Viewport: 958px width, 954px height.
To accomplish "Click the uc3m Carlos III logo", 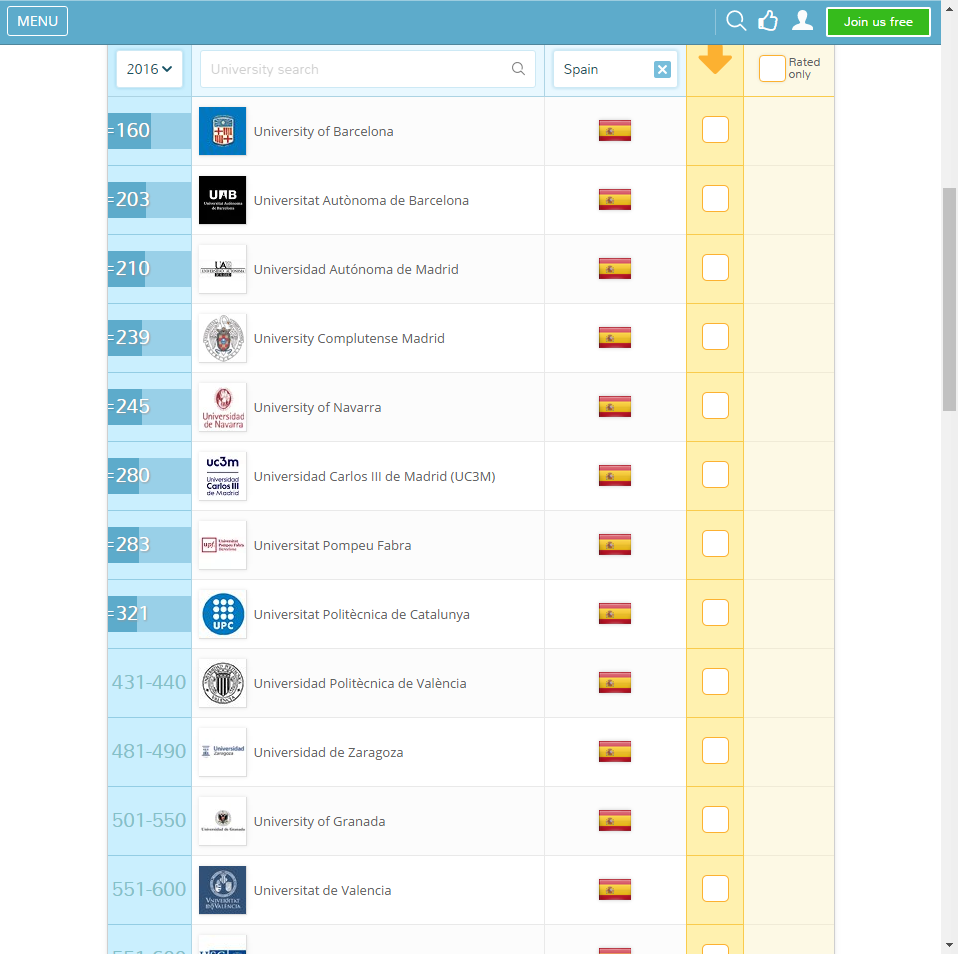I will pyautogui.click(x=222, y=476).
